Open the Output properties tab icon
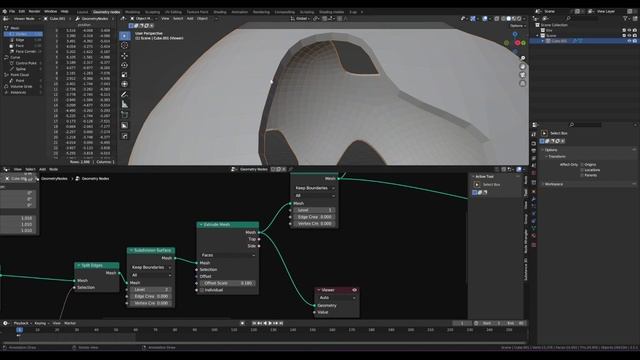 [533, 151]
